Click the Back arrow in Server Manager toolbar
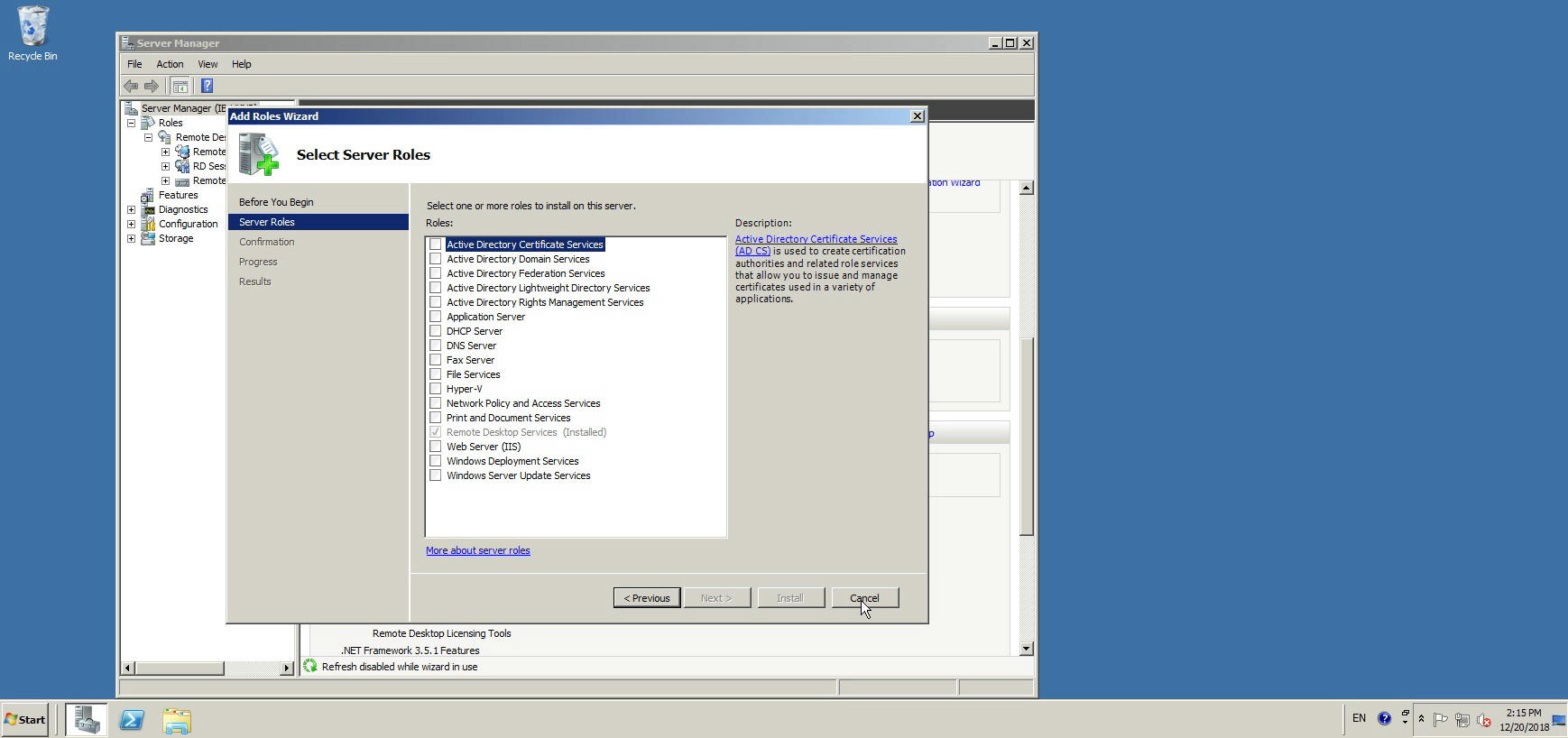Screen dimensions: 1568x738 point(131,86)
